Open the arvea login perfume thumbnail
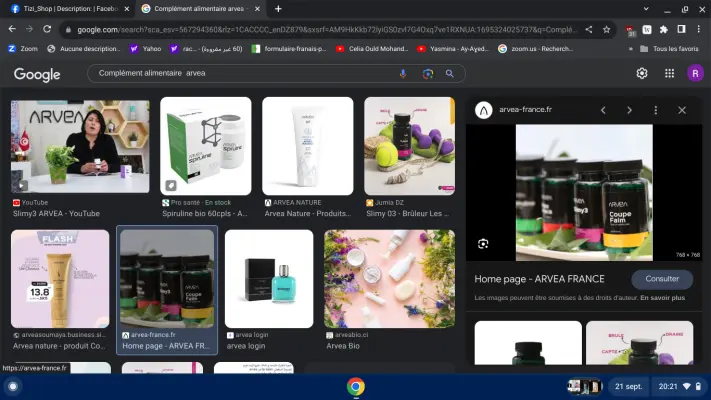The image size is (711, 400). point(269,278)
